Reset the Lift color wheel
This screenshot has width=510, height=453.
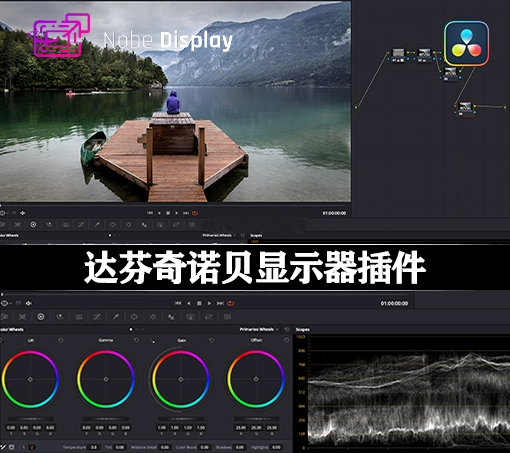(x=61, y=340)
